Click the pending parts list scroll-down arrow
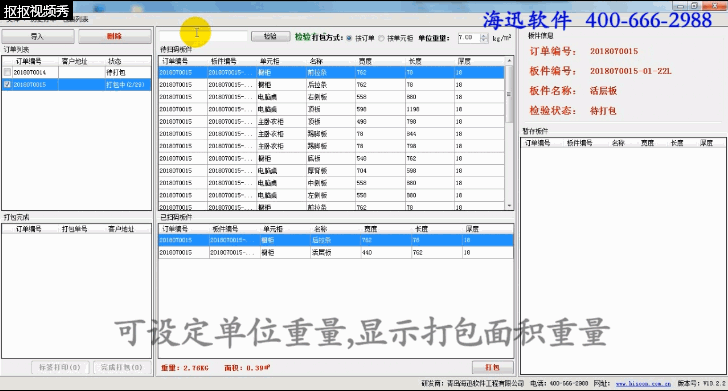The height and width of the screenshot is (391, 728). (509, 206)
